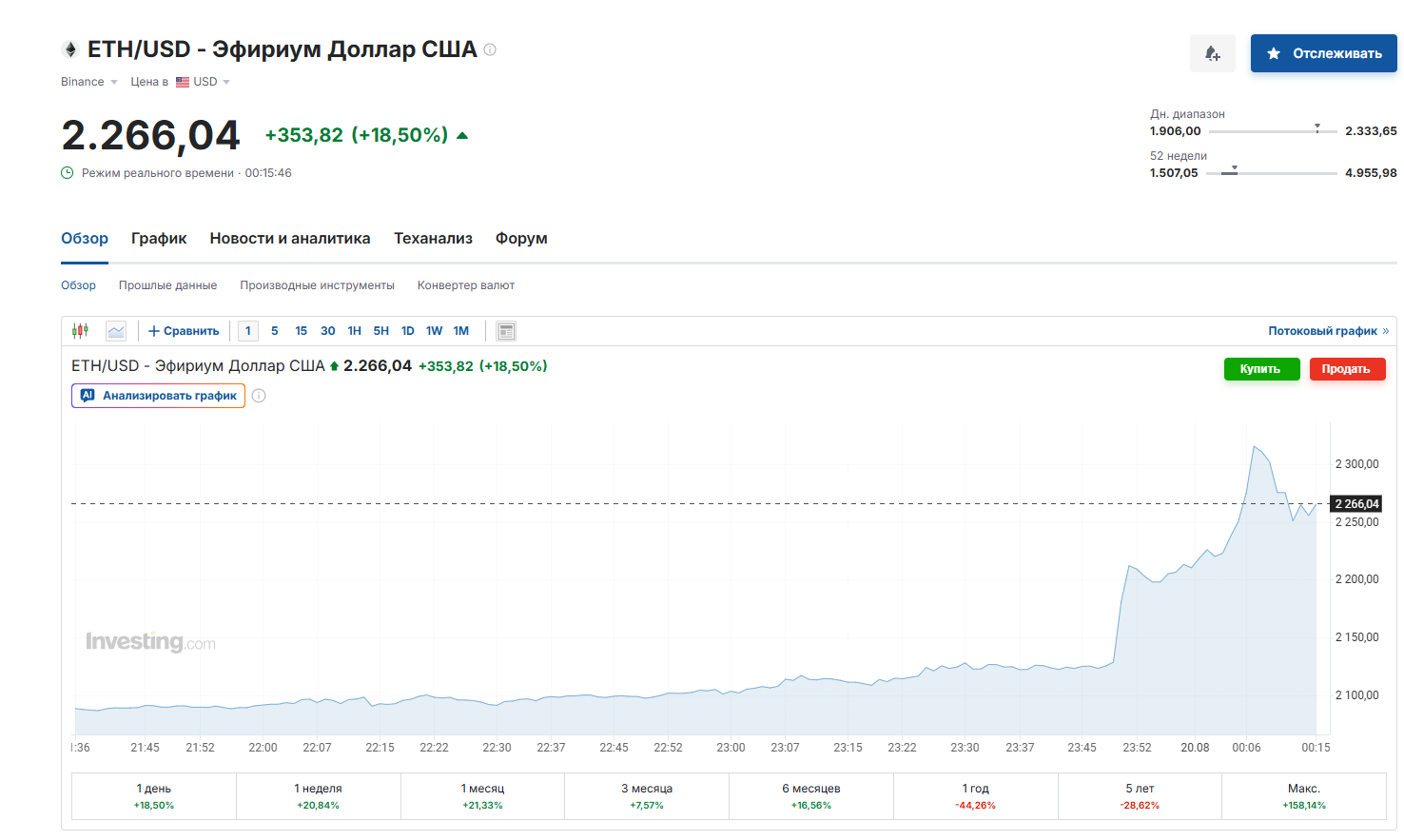Switch to the График tab
The image size is (1404, 840).
tap(159, 239)
